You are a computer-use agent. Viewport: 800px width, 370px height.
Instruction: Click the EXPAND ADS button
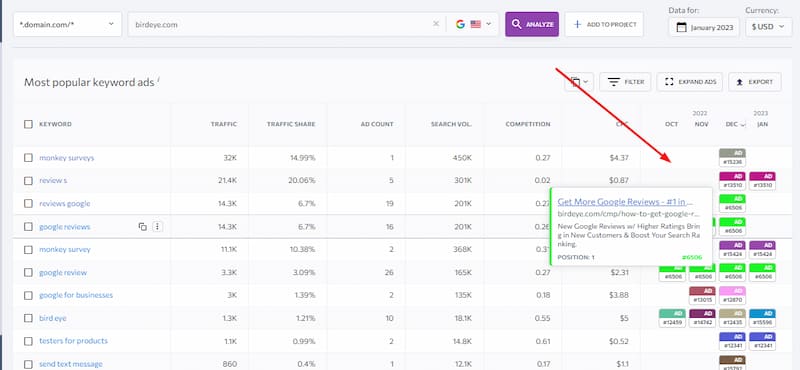[x=690, y=82]
